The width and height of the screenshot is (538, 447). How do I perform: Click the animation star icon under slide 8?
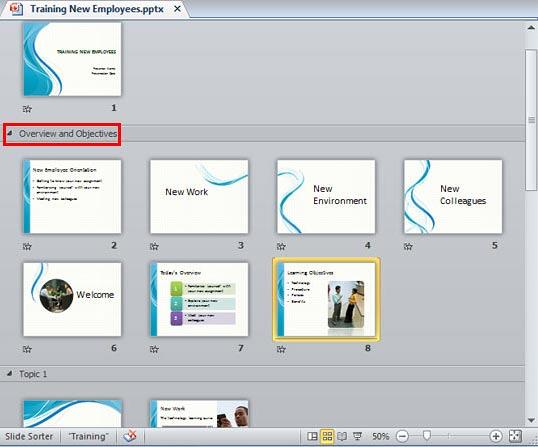(x=281, y=349)
